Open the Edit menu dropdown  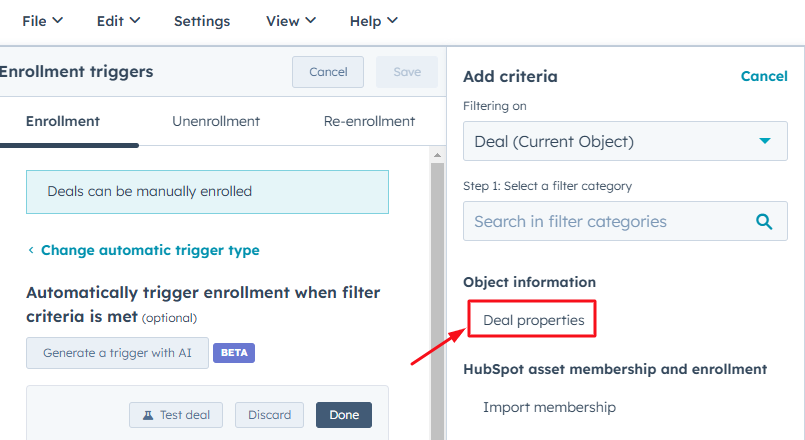coord(118,20)
